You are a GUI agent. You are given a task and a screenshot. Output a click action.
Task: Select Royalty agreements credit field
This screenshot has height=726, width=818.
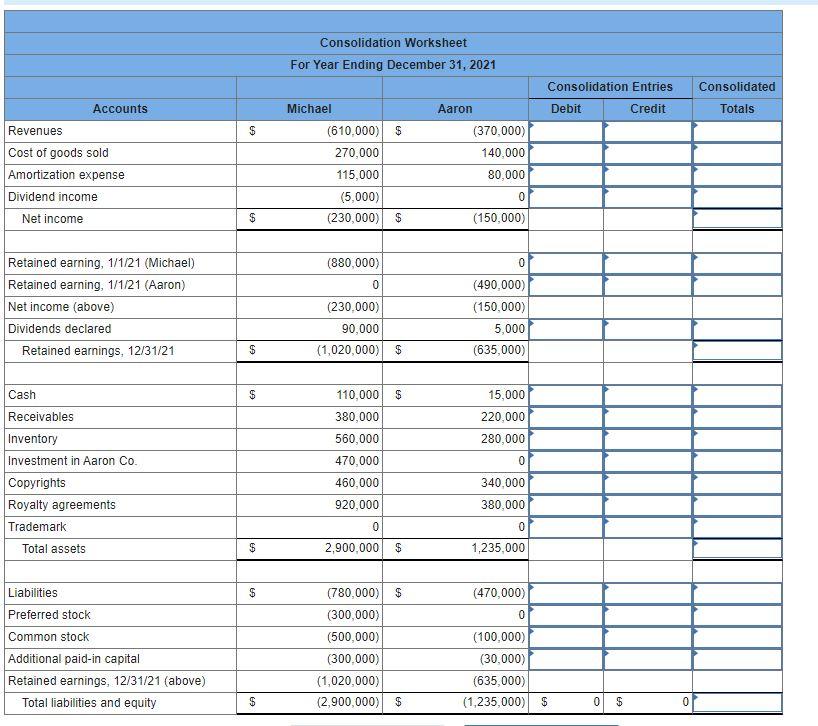coord(648,505)
